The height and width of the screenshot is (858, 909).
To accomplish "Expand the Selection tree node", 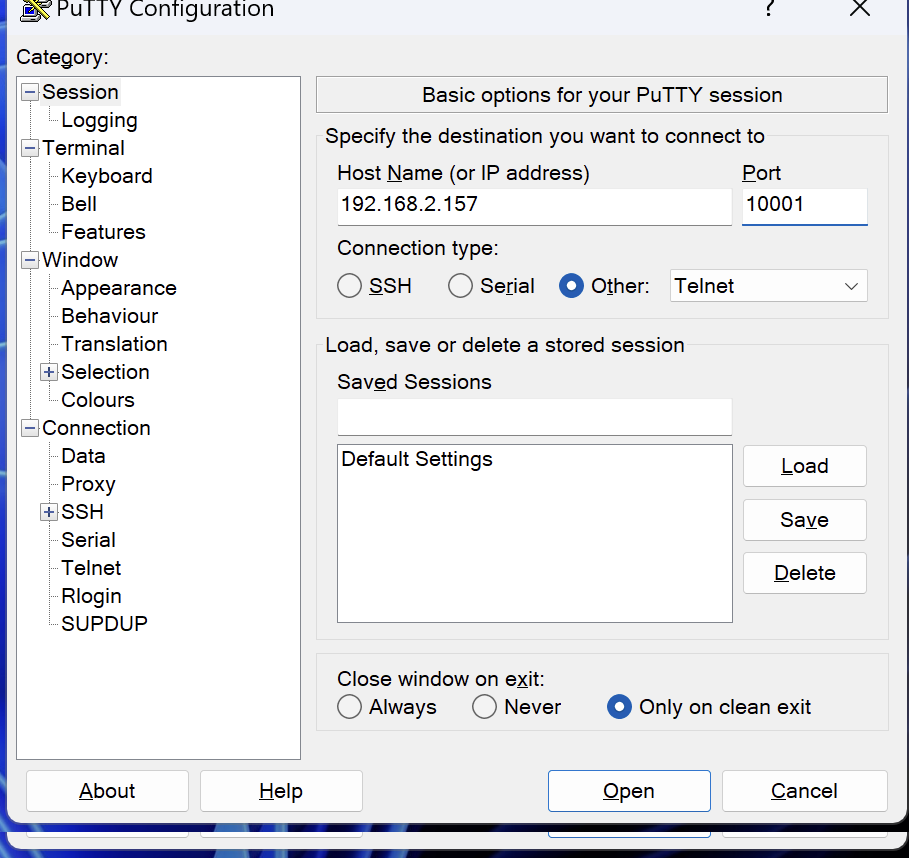I will pyautogui.click(x=48, y=372).
